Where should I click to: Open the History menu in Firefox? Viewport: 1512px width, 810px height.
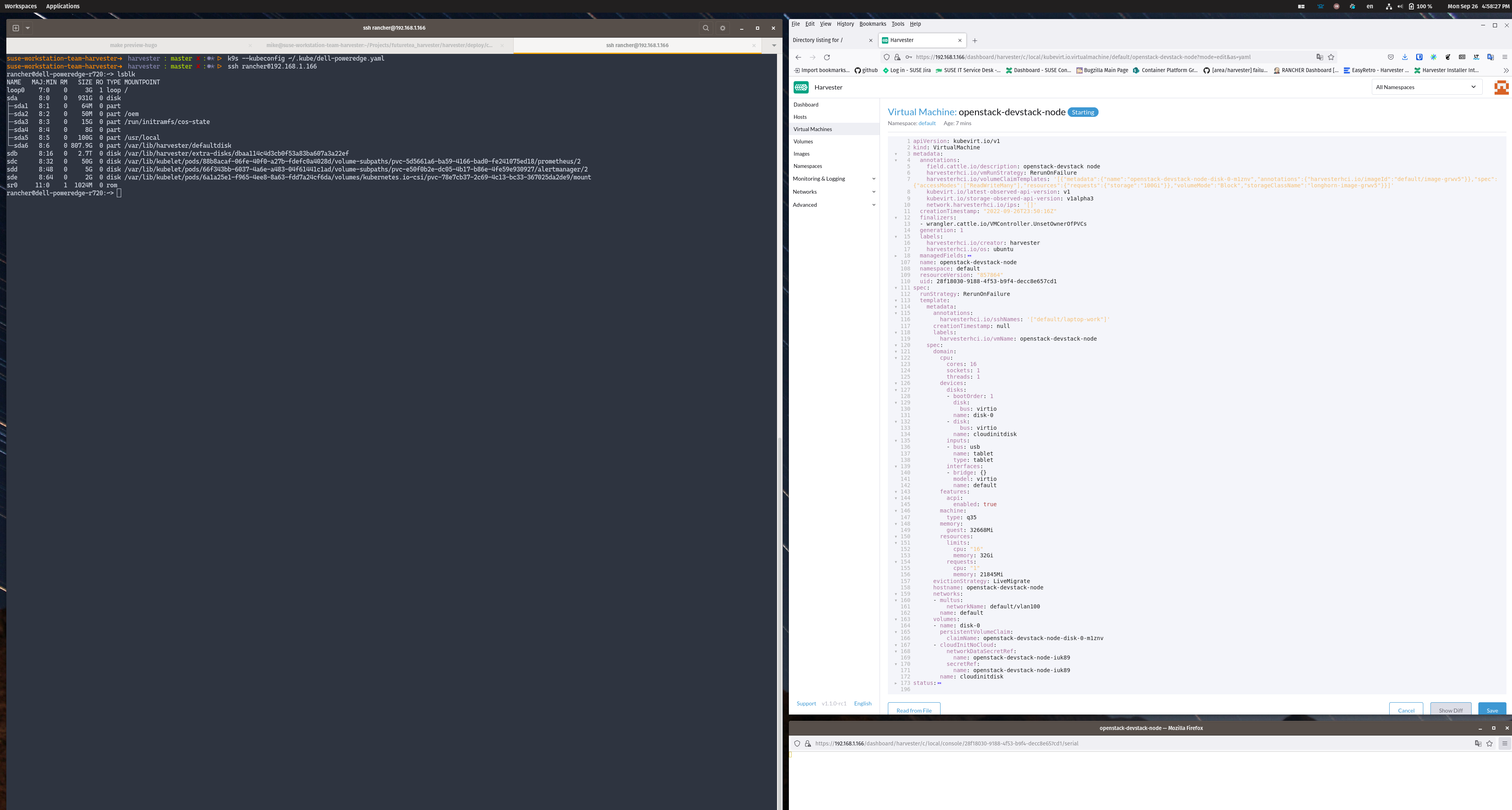point(845,24)
